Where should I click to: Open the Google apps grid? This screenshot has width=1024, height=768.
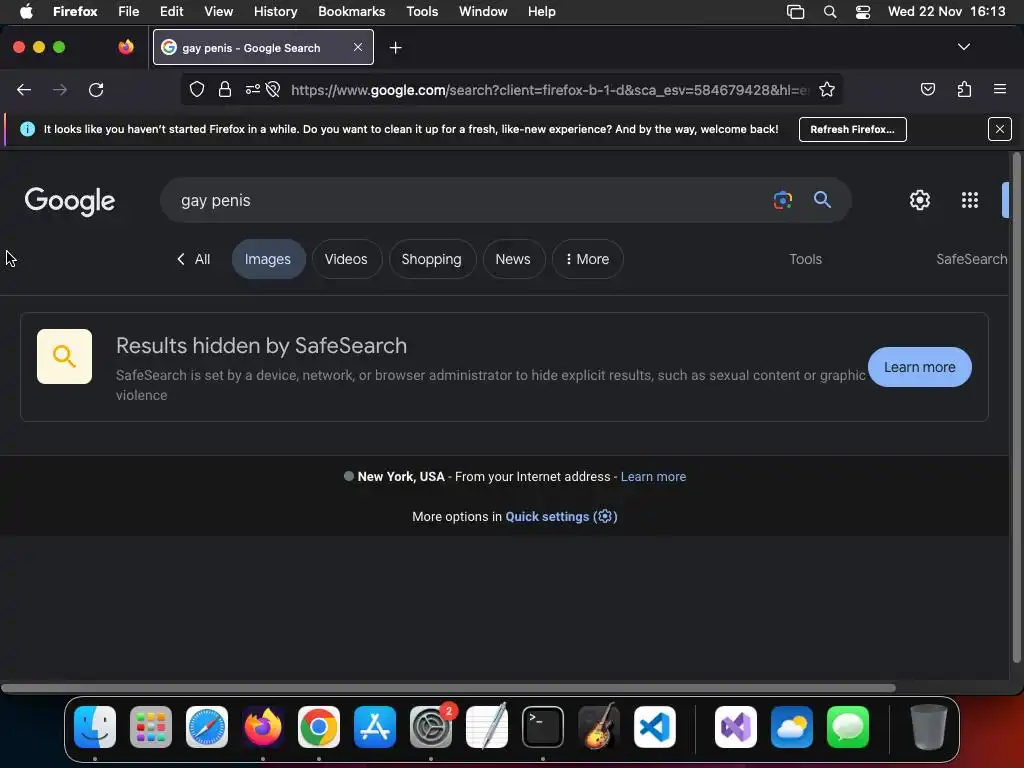tap(969, 200)
